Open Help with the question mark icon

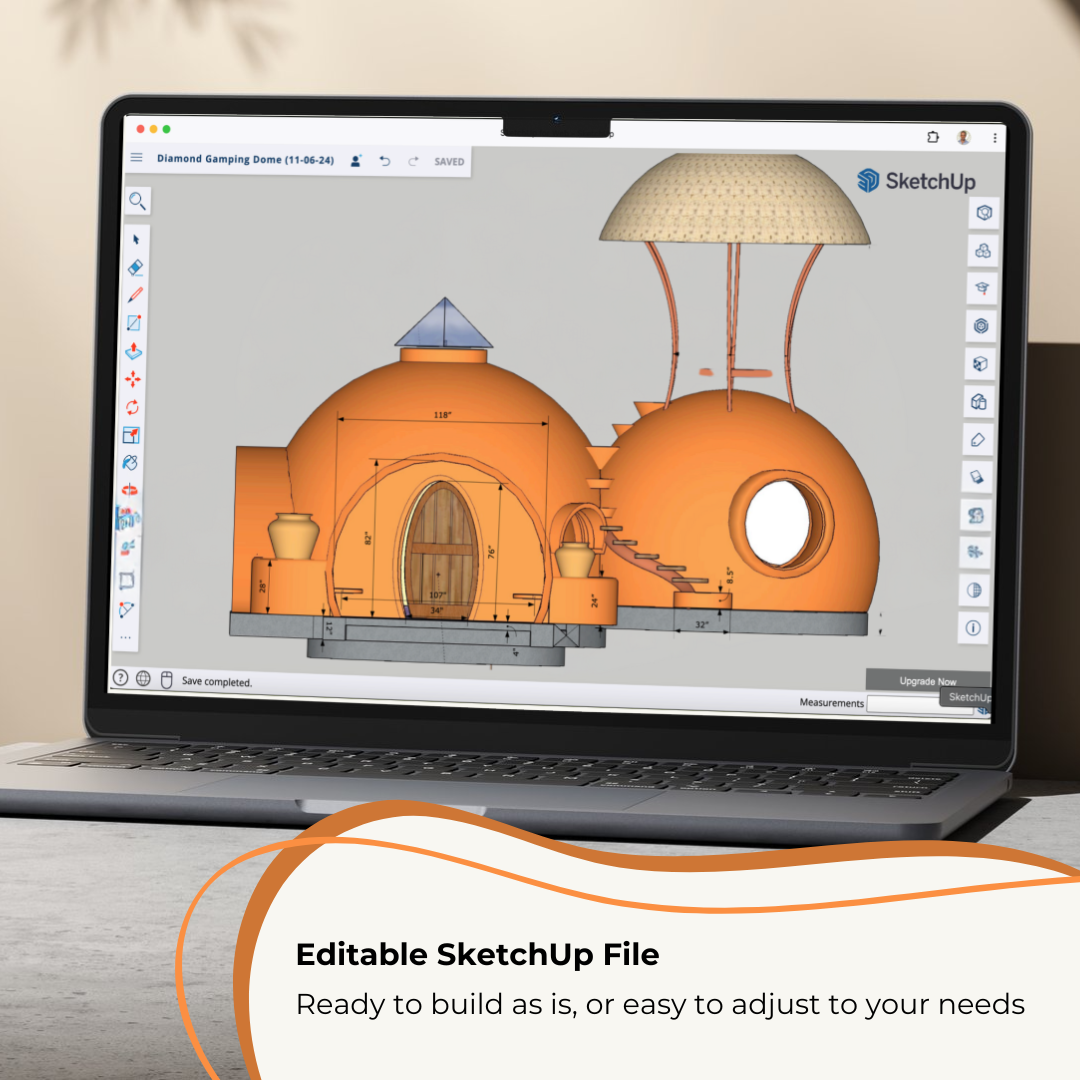click(x=121, y=678)
